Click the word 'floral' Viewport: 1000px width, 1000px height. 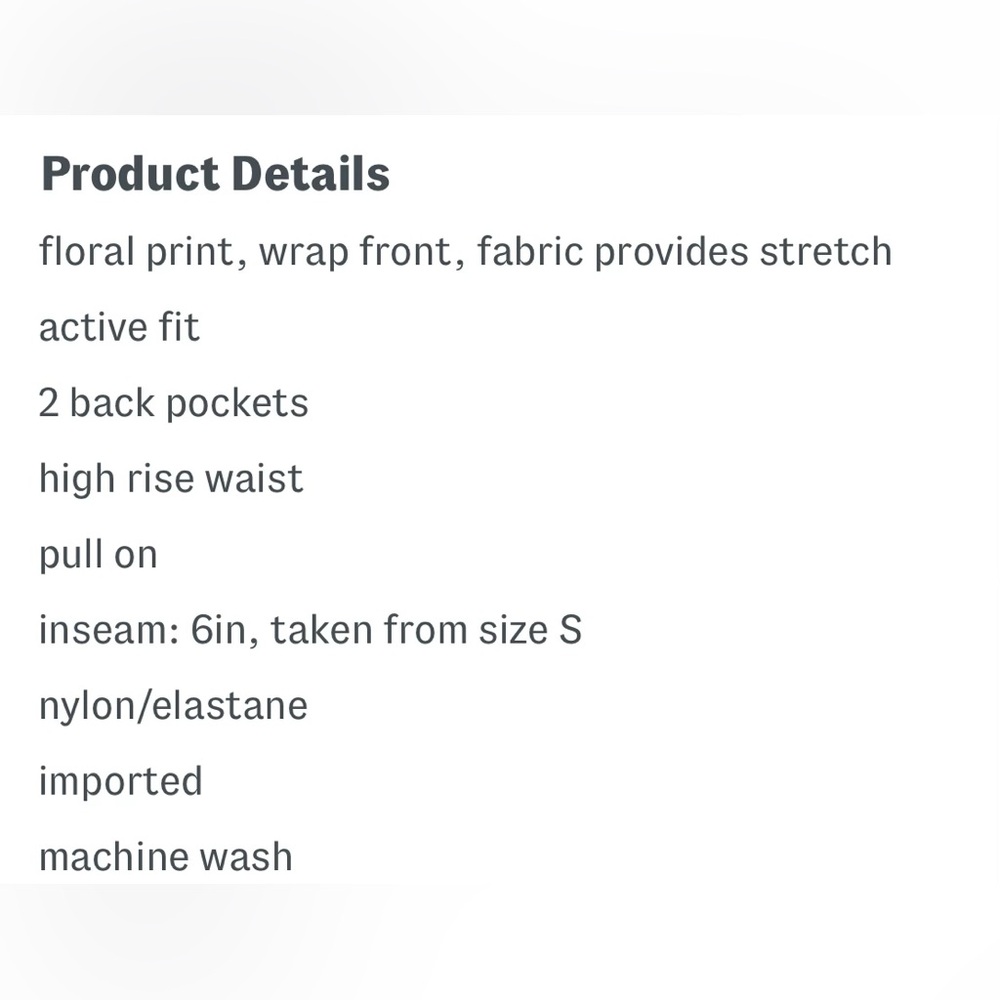87,251
